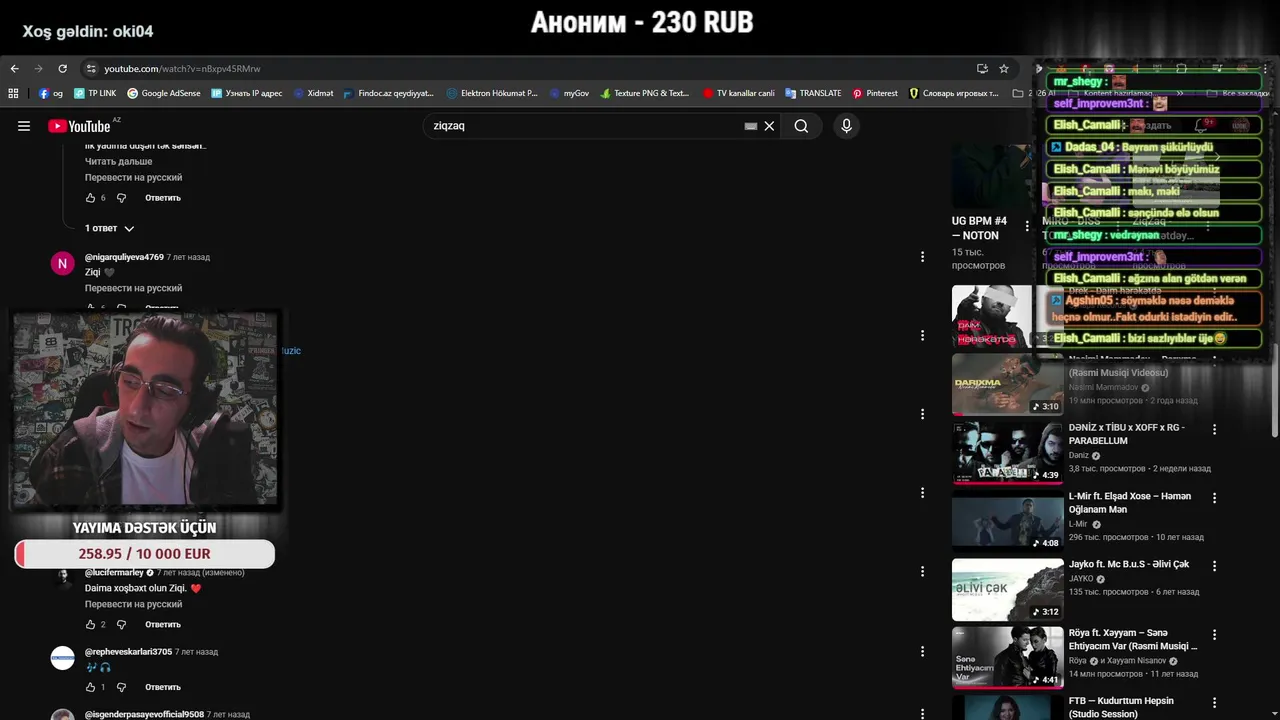1280x720 pixels.
Task: Open more options for FTB Kudurttum Hepsin
Action: 1215,703
